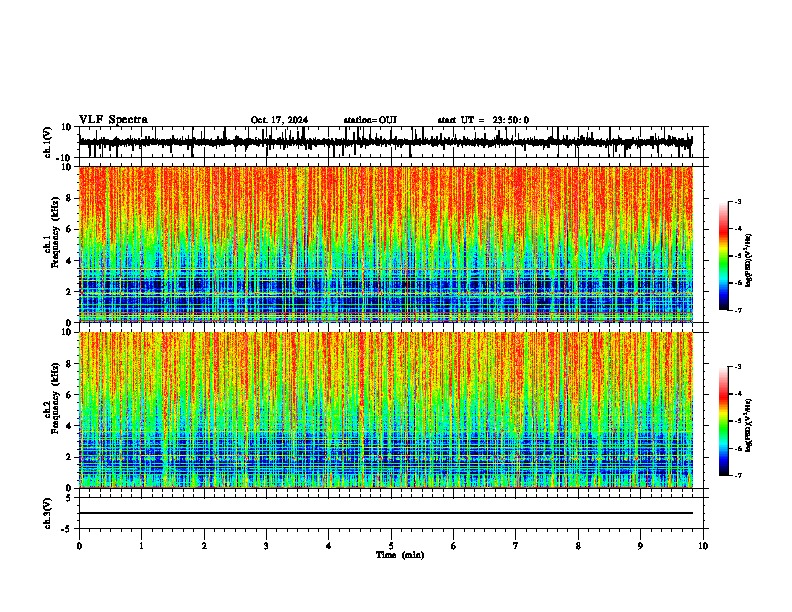Image resolution: width=792 pixels, height=612 pixels.
Task: Click the time axis tick label '3'
Action: [266, 546]
